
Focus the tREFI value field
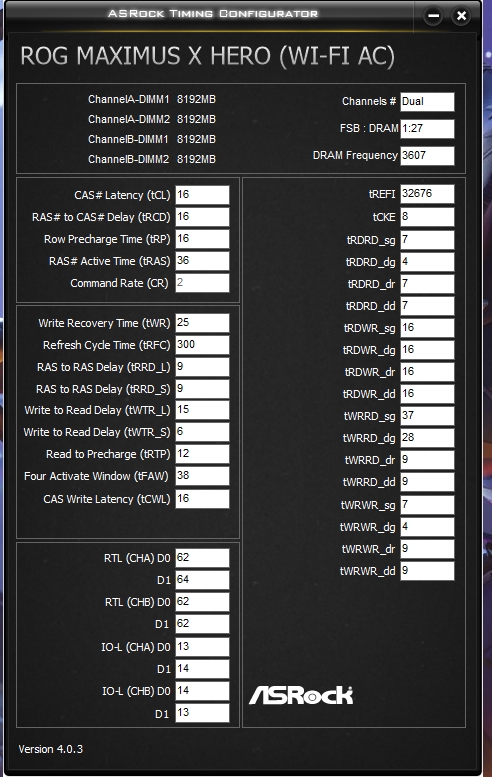[427, 194]
